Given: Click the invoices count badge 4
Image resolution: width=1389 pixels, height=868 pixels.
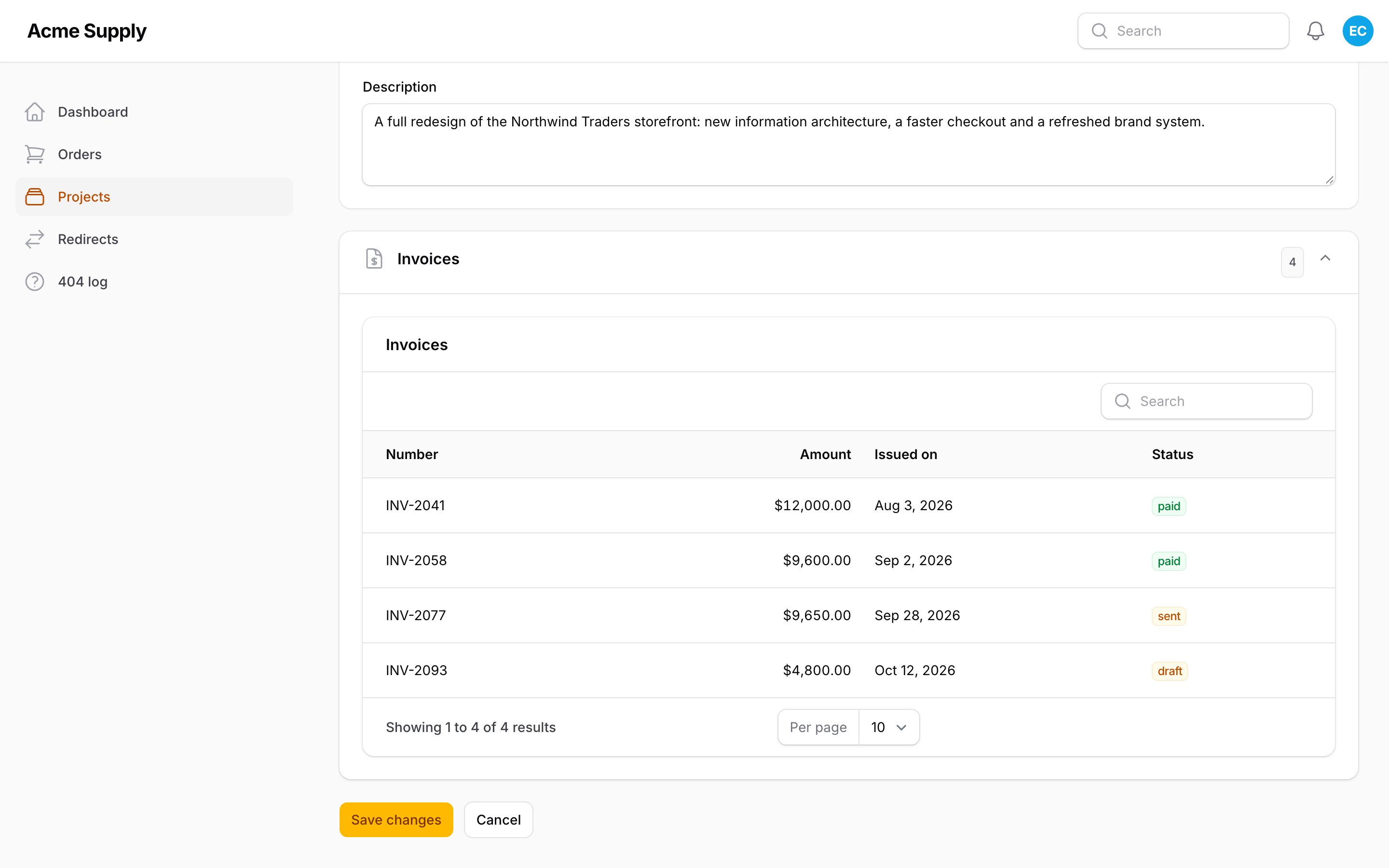Looking at the screenshot, I should pos(1292,262).
